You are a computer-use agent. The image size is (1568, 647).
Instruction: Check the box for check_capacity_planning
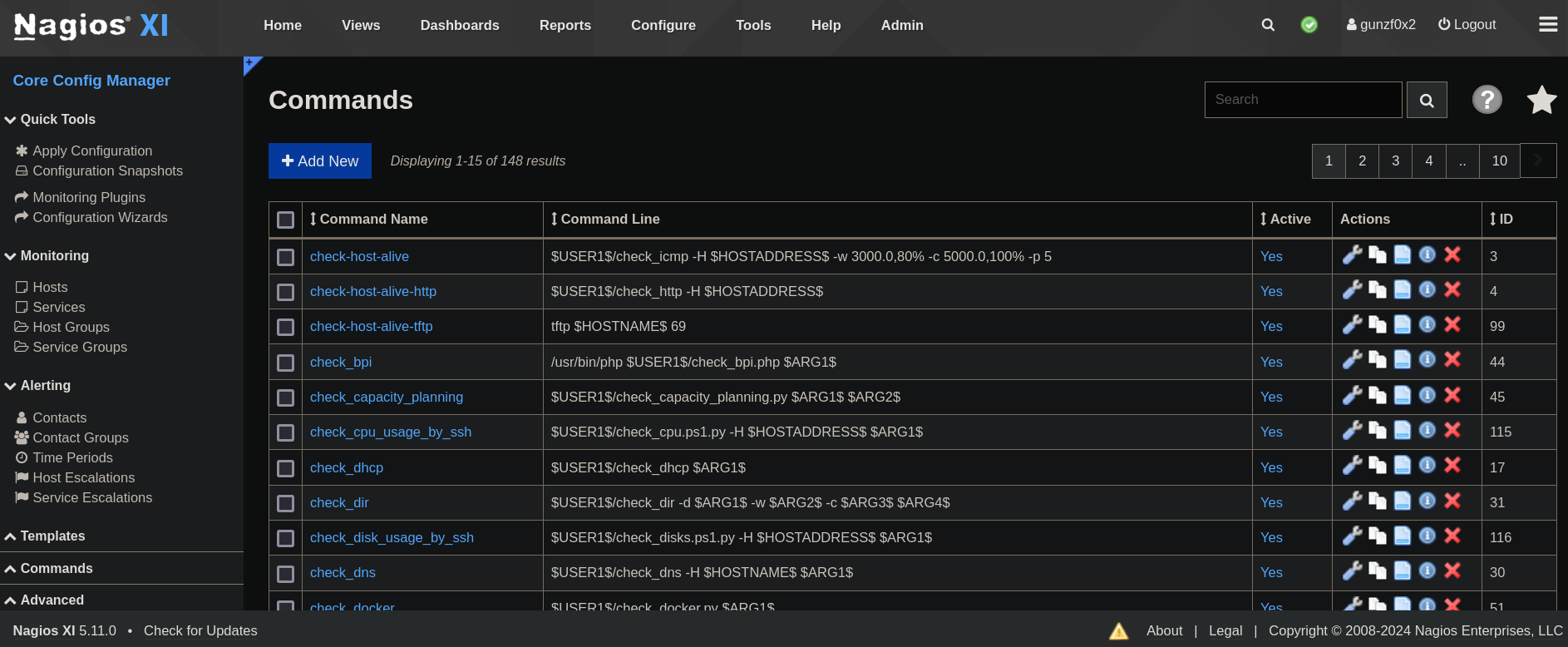[285, 398]
